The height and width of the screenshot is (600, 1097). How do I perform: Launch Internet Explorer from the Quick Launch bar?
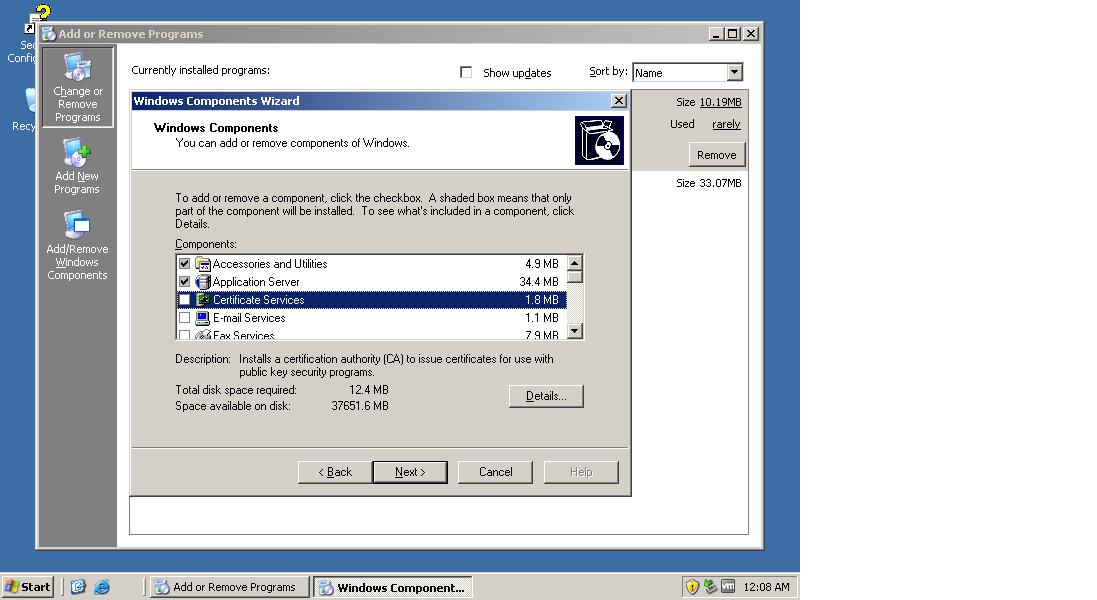click(x=103, y=587)
